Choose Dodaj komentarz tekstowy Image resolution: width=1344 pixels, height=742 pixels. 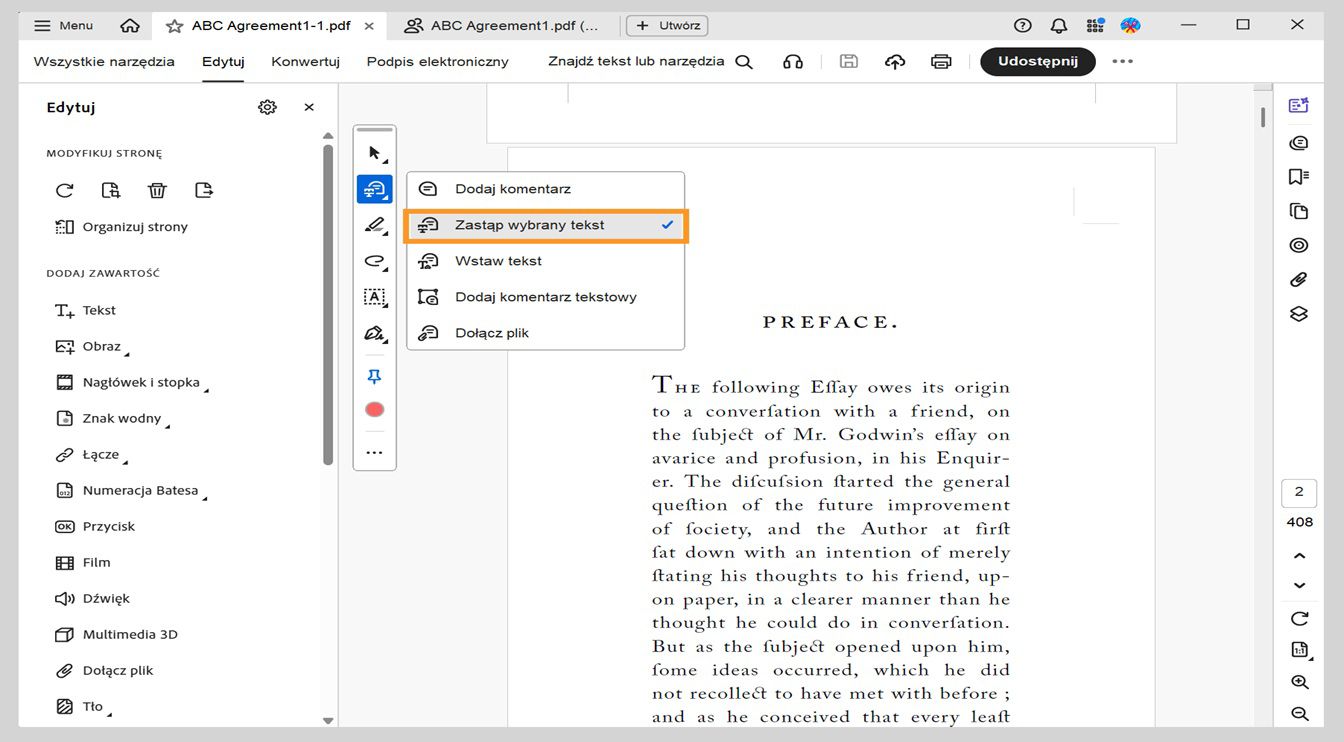click(x=545, y=297)
